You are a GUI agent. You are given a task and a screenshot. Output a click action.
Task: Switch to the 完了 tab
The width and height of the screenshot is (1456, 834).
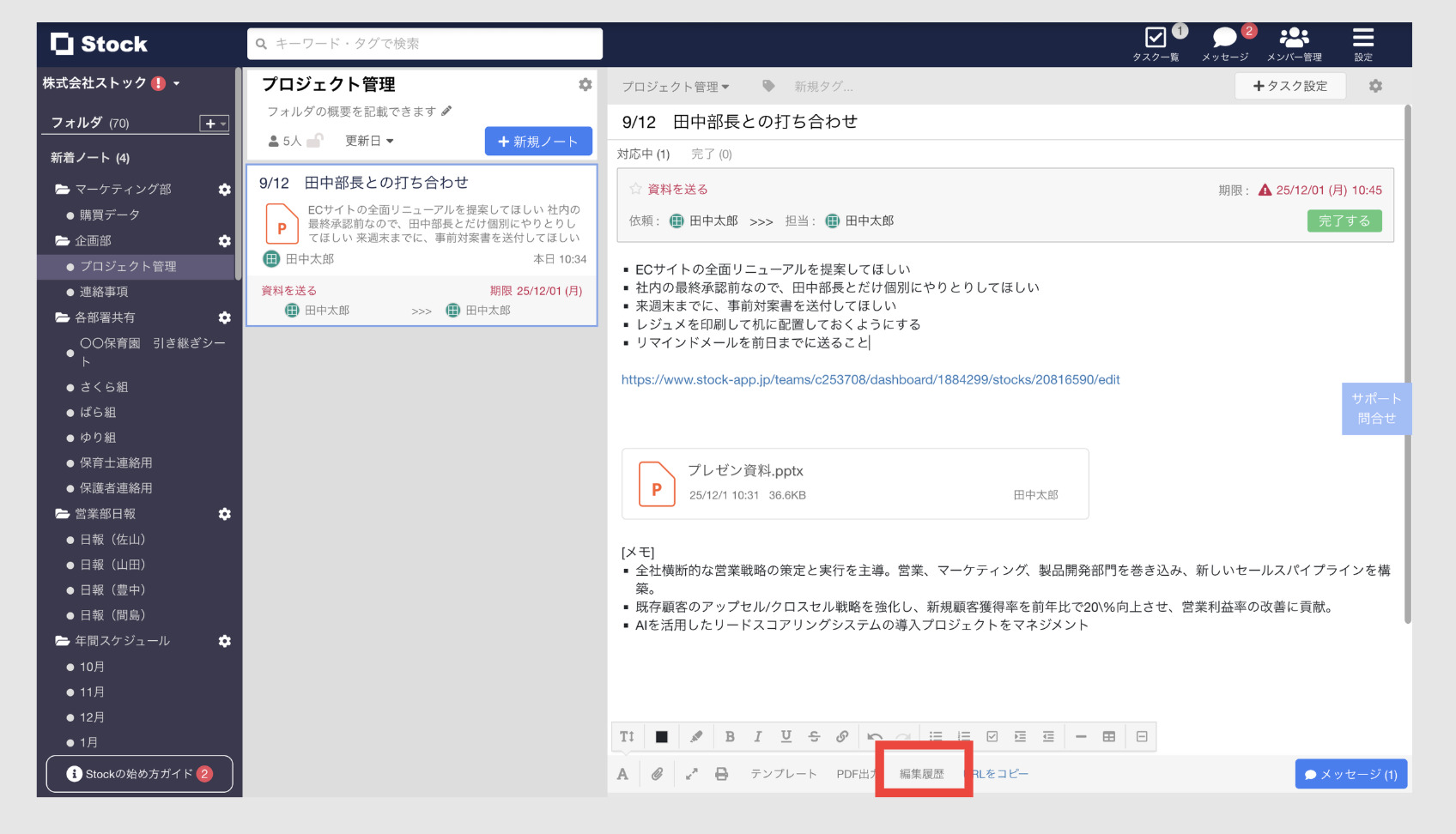click(711, 154)
